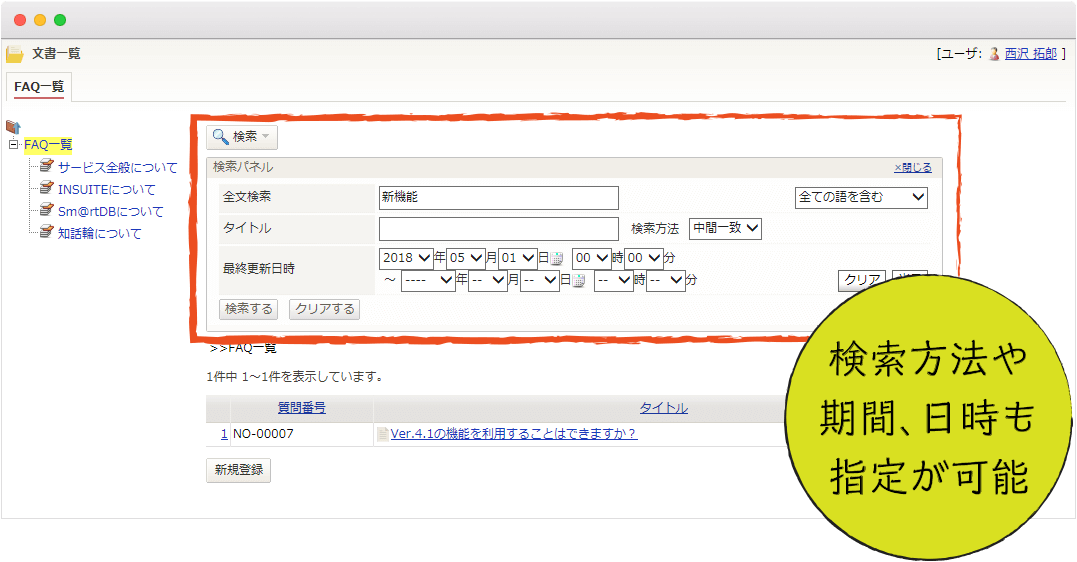
Task: Open the 全ての語を含む dropdown
Action: tap(861, 198)
